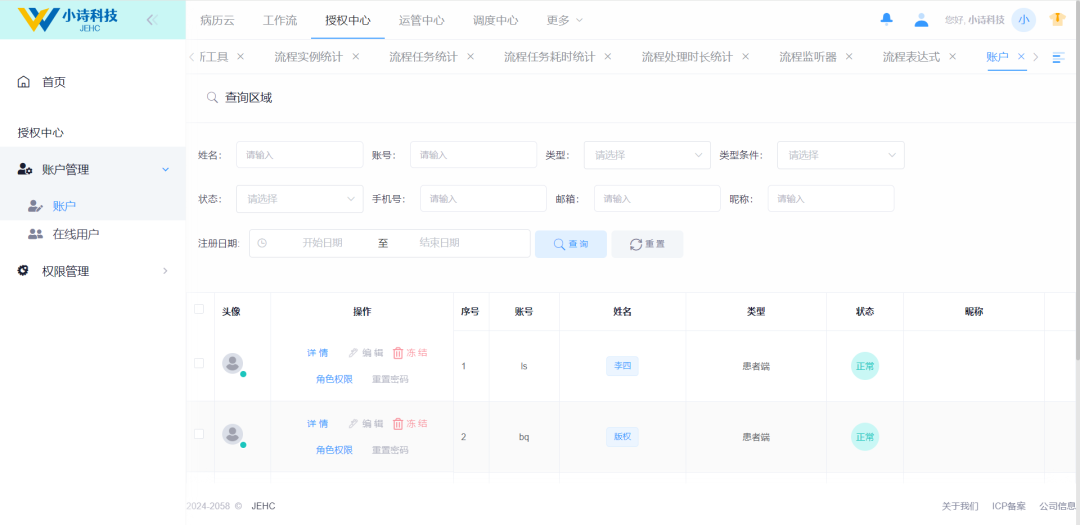Click 编辑 for the 李四 row
1080x525 pixels.
pos(366,353)
